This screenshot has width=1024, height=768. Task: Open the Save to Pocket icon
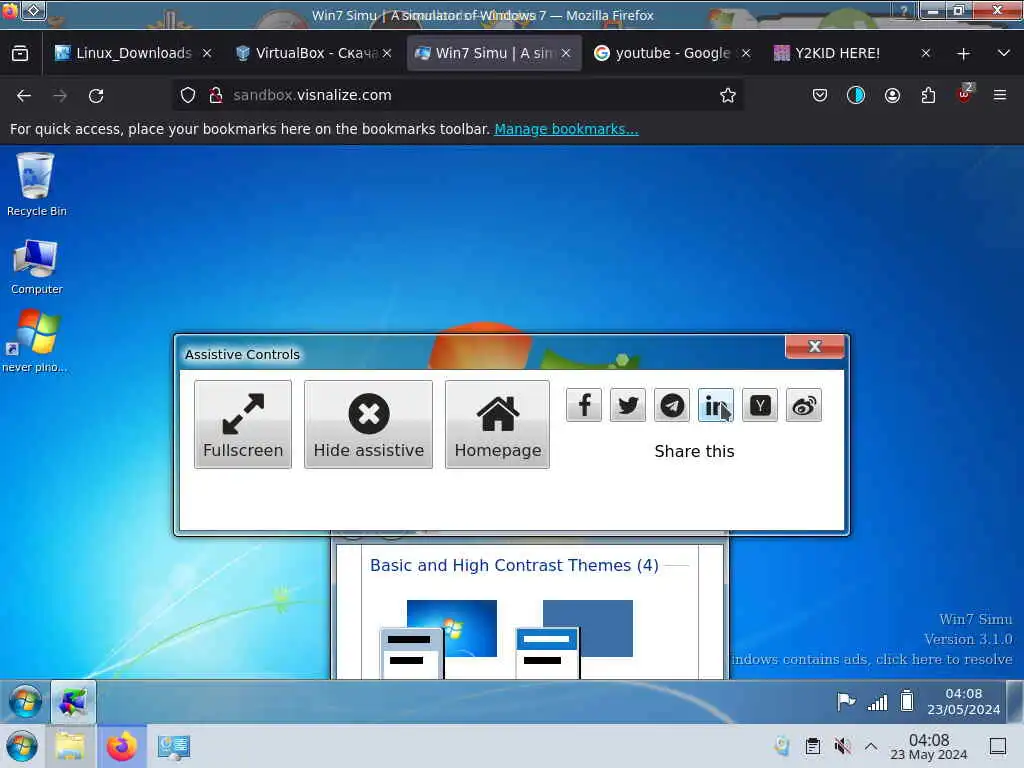(x=820, y=96)
